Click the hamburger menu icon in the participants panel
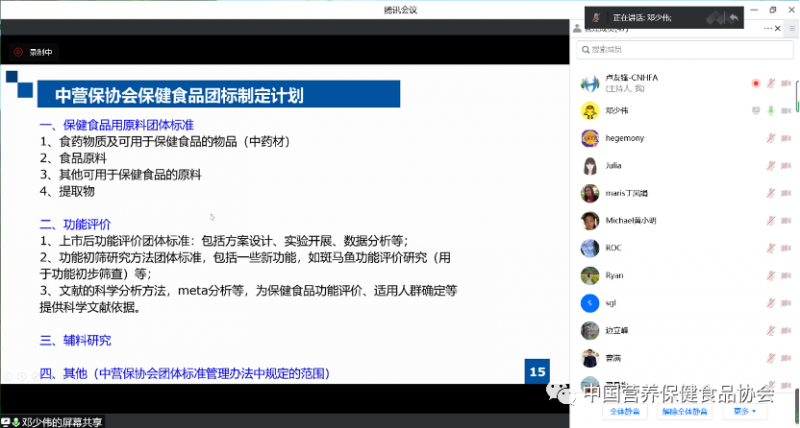 (792, 29)
